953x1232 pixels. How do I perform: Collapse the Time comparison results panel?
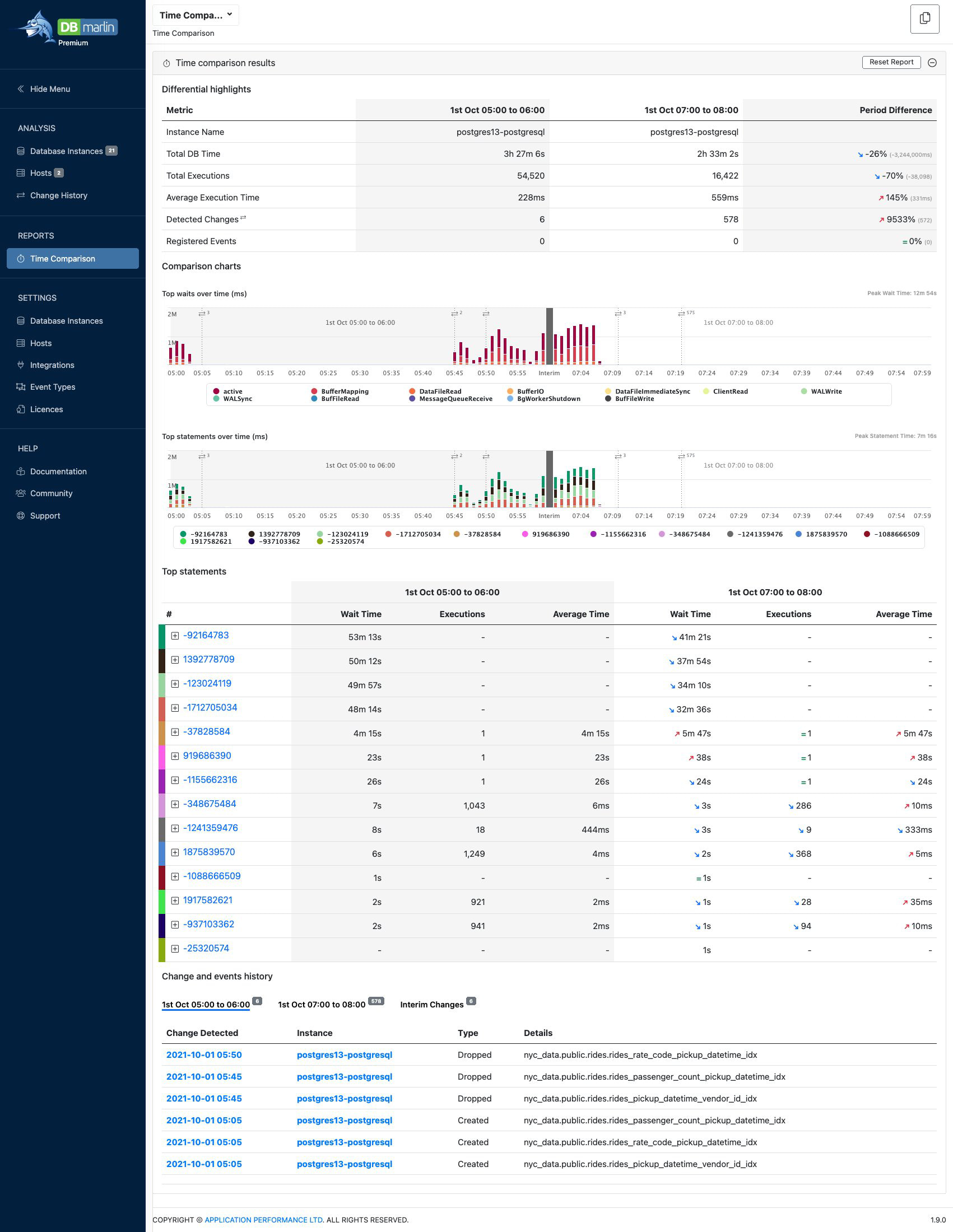coord(932,63)
